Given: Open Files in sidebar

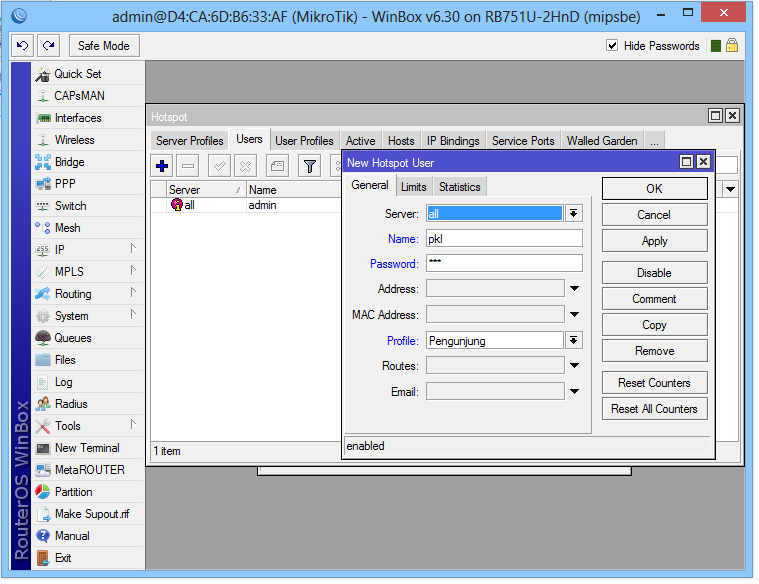Looking at the screenshot, I should (x=89, y=360).
